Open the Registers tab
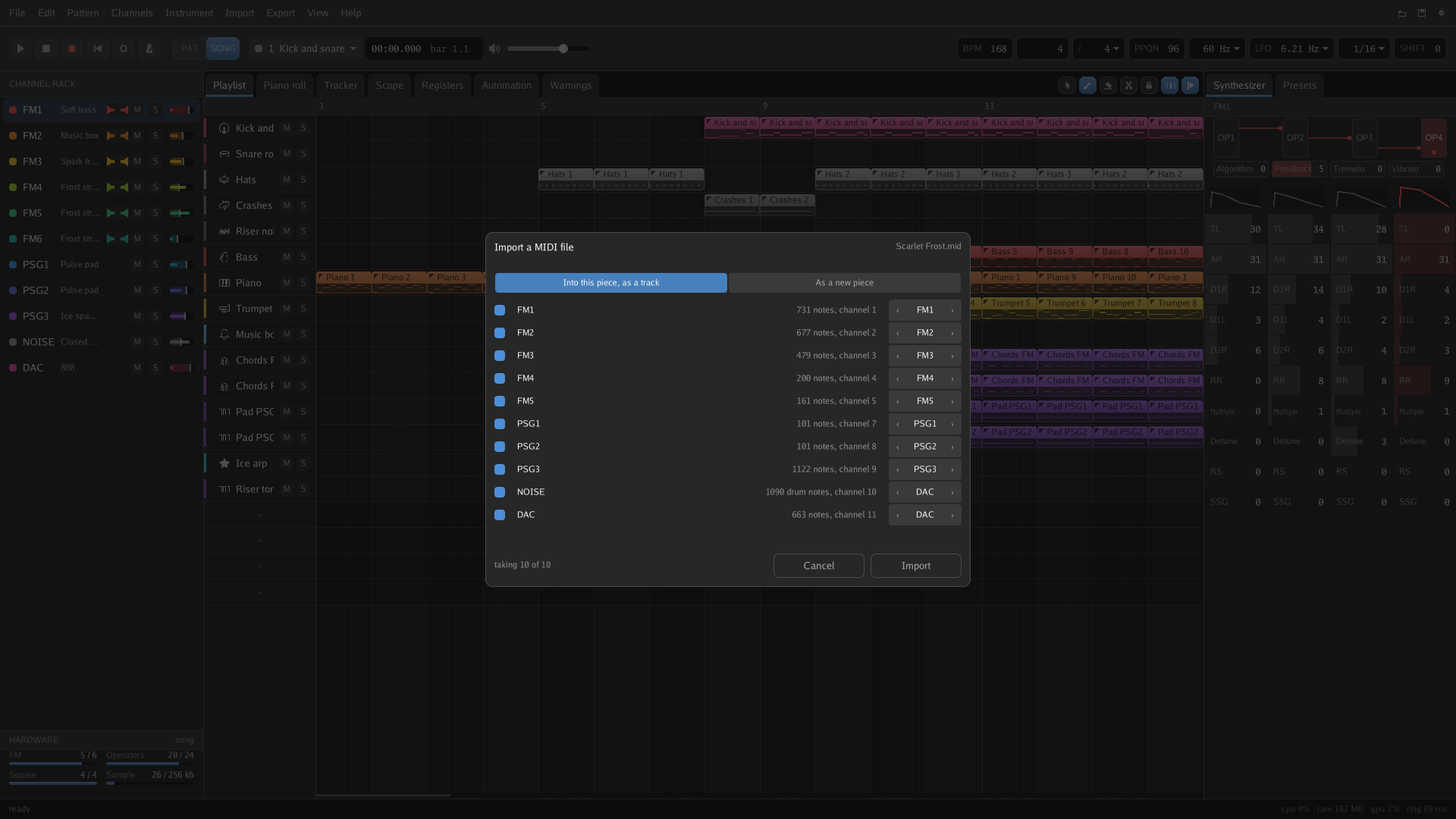This screenshot has height=819, width=1456. [442, 86]
